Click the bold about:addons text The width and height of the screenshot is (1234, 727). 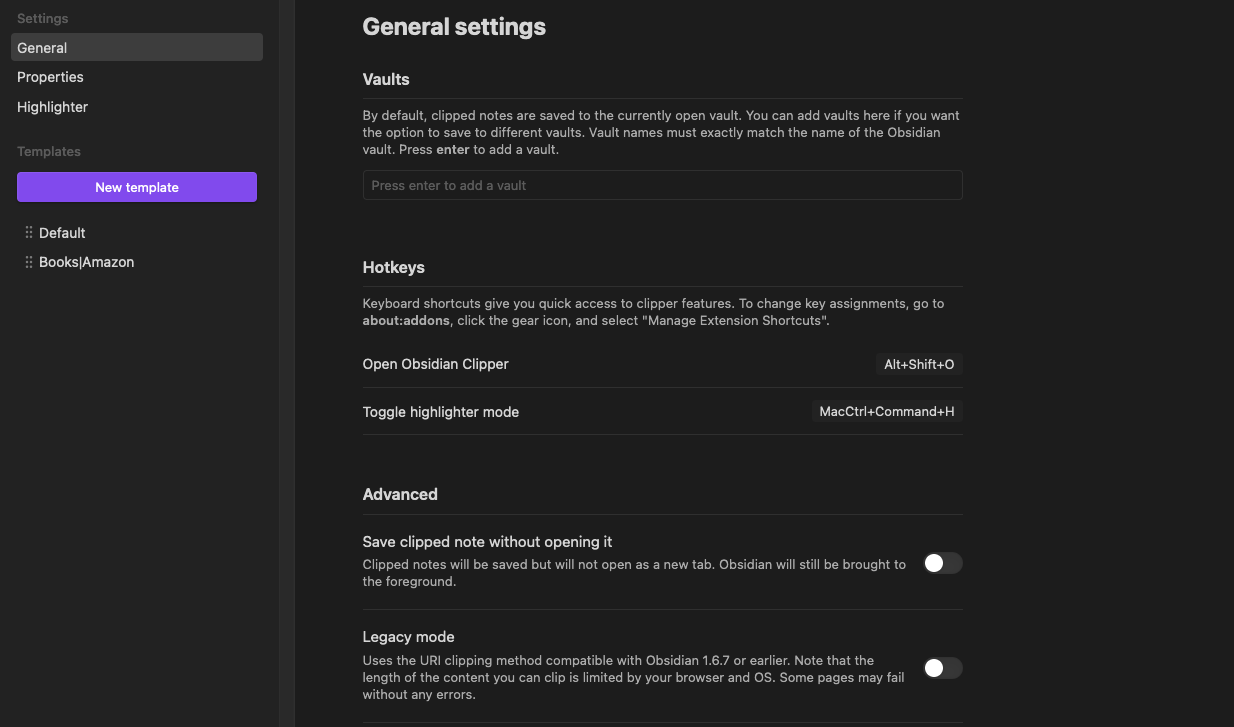[405, 321]
